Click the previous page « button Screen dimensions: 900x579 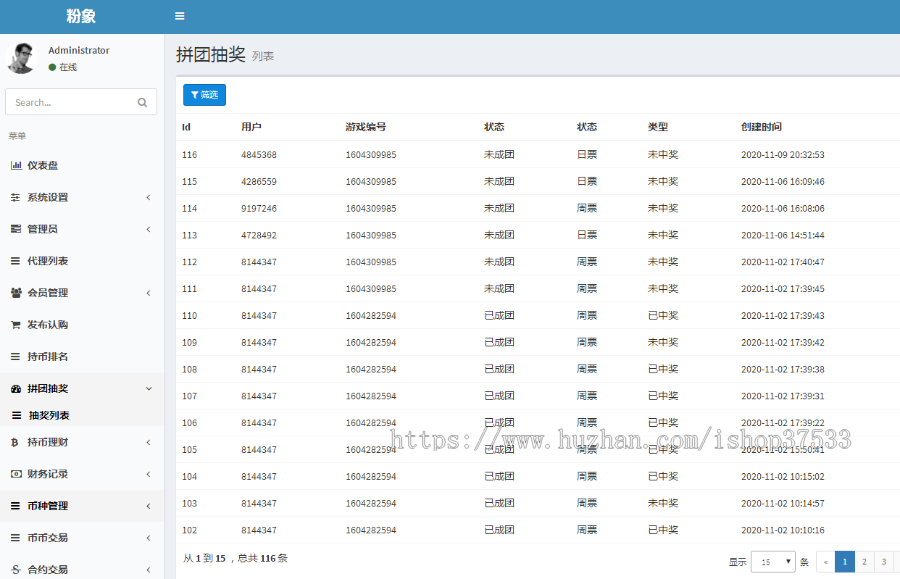[825, 562]
